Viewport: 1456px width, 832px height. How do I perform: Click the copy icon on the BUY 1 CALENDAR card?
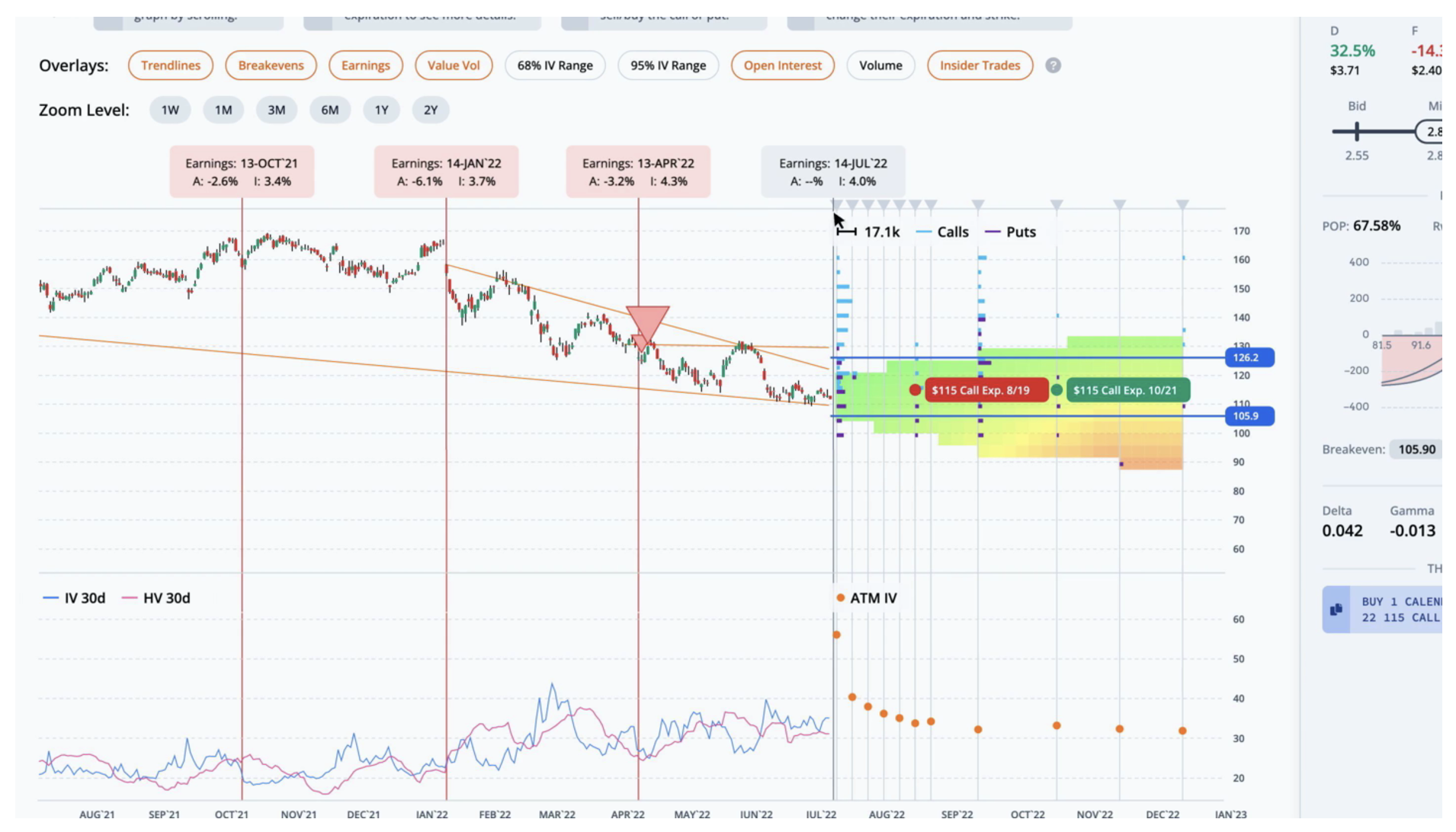click(x=1336, y=609)
